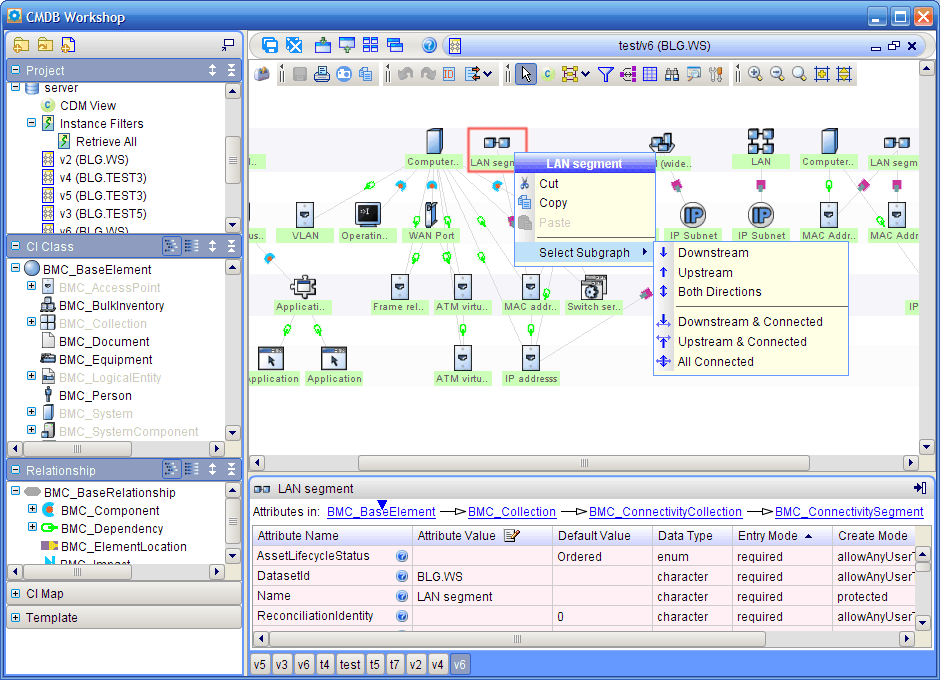Open the BMC_Collection attributes link

[x=512, y=511]
